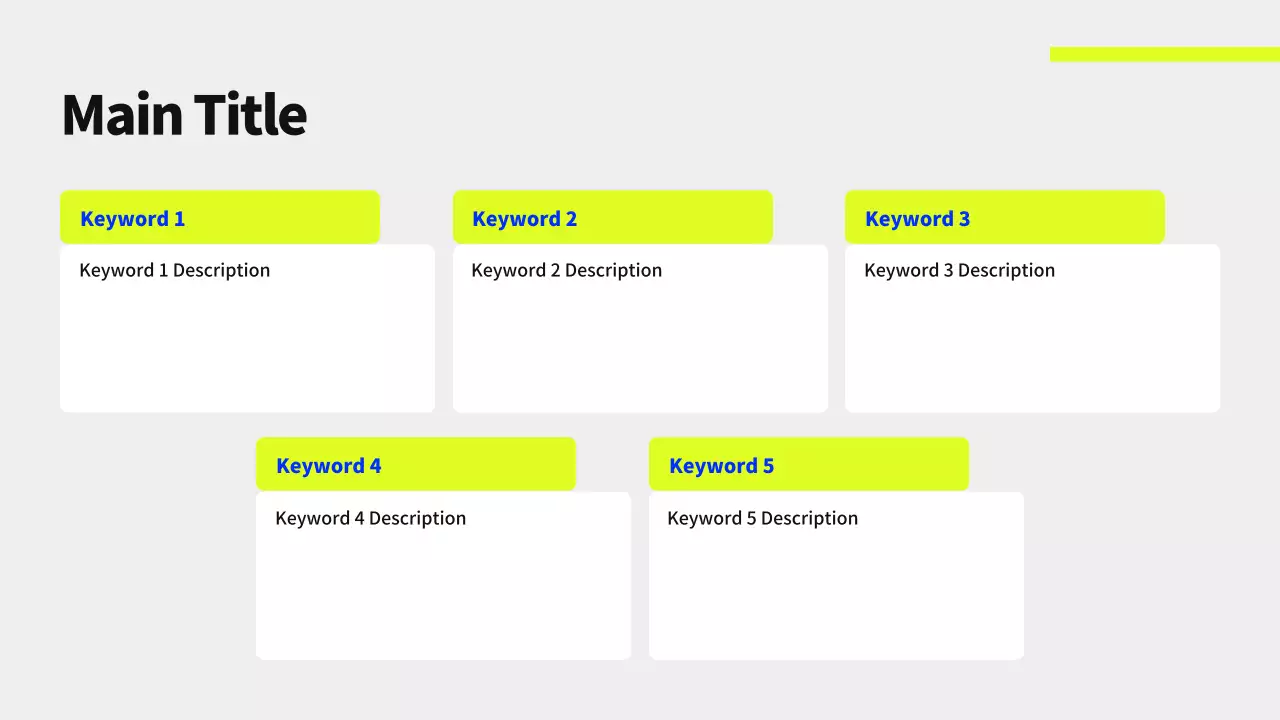Select the Keyword 4 heading label
Viewport: 1280px width, 720px height.
click(328, 466)
